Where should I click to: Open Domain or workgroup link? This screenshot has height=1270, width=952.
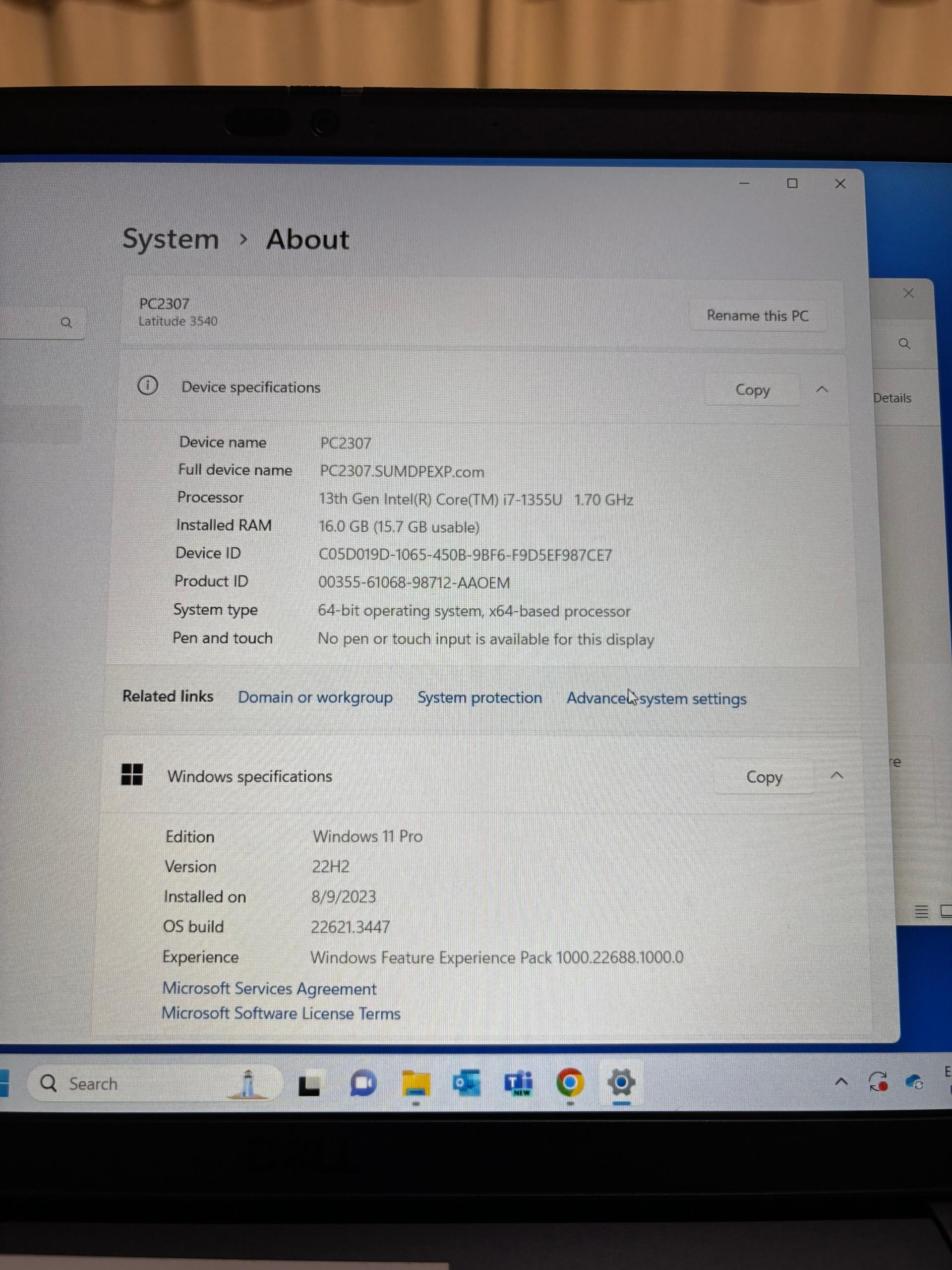315,697
